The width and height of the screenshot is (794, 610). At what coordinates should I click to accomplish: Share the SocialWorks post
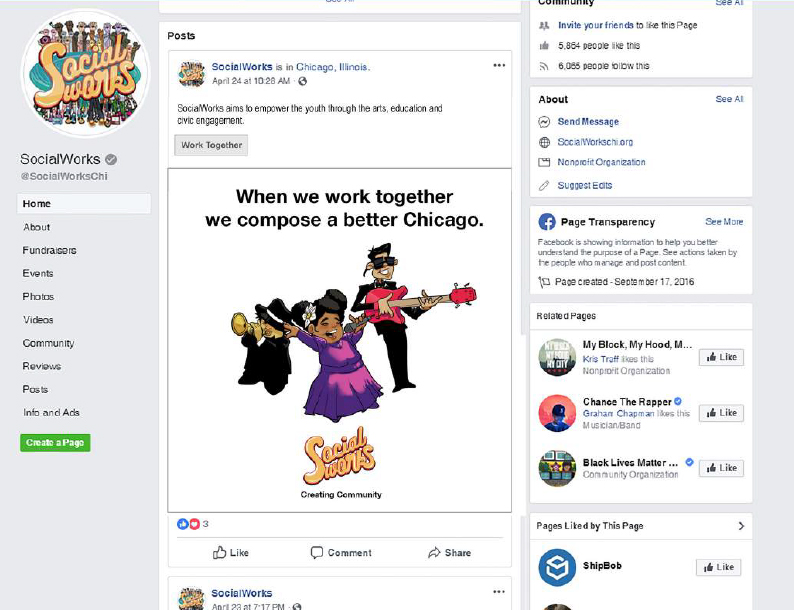coord(449,553)
